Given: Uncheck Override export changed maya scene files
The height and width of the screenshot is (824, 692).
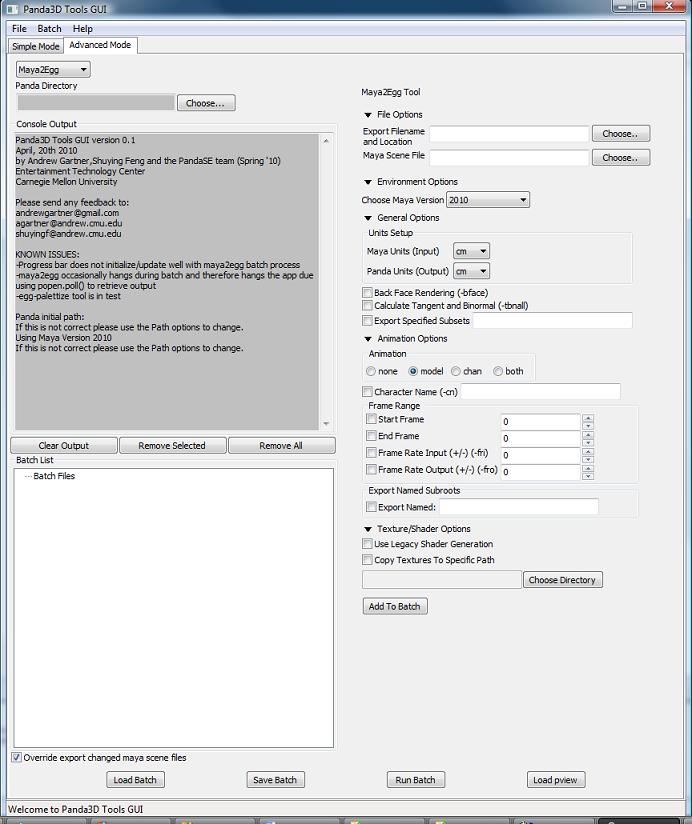Looking at the screenshot, I should (x=16, y=758).
